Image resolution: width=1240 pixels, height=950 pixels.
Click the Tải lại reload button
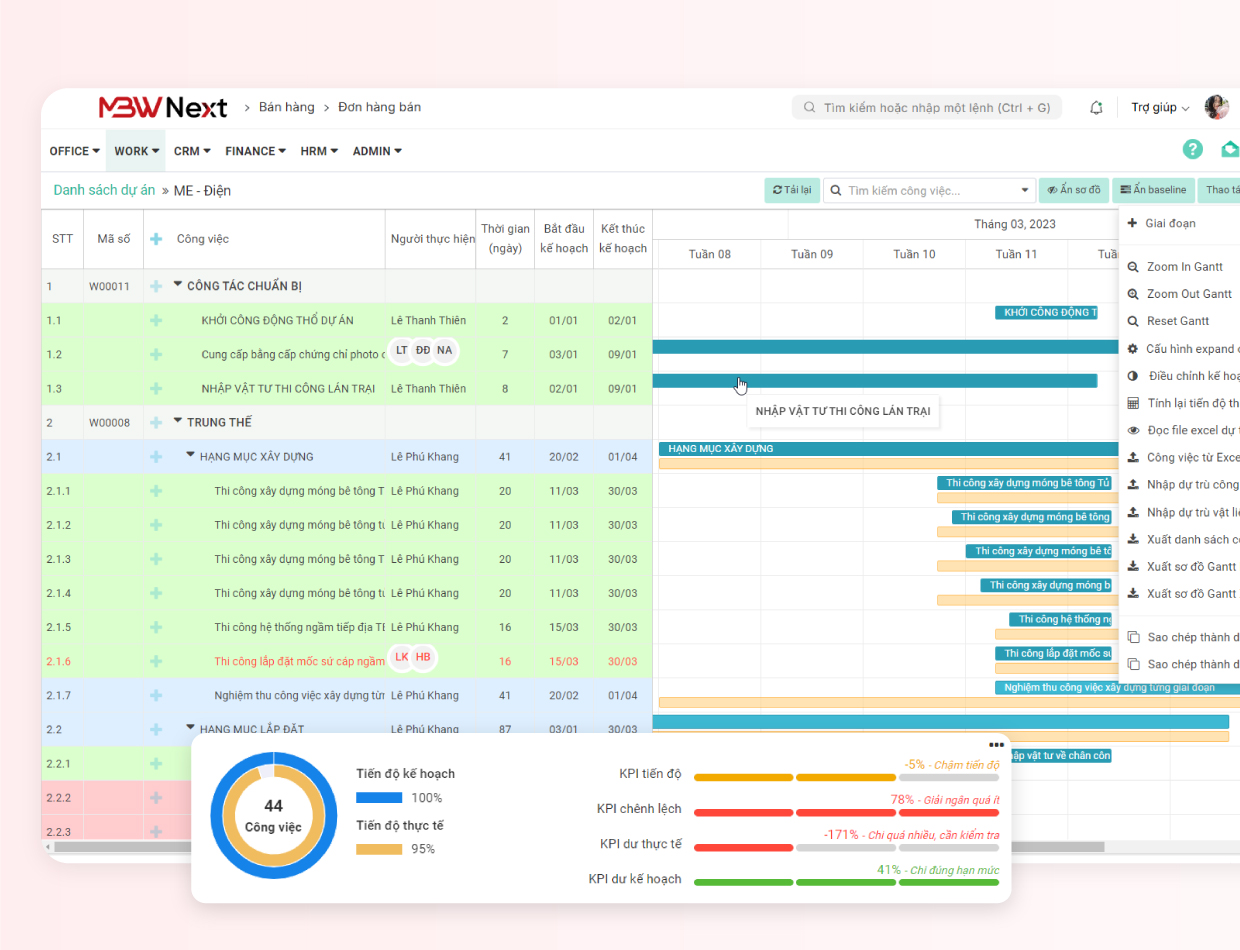click(x=791, y=190)
